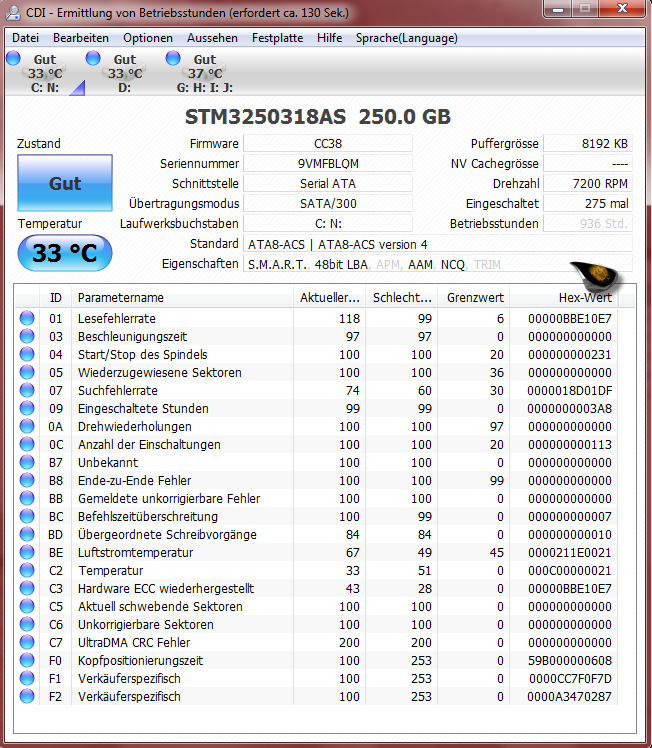Select the D: disk tab
Image resolution: width=652 pixels, height=748 pixels.
click(125, 73)
